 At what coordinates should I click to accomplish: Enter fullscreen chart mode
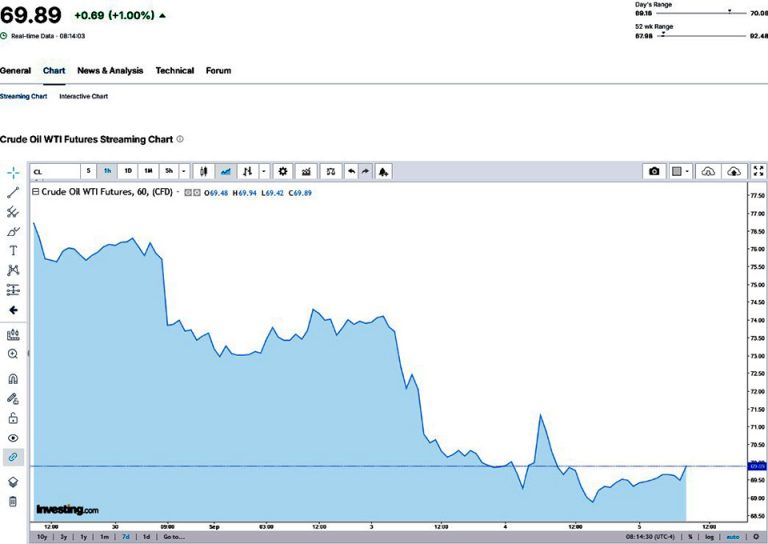click(x=758, y=171)
